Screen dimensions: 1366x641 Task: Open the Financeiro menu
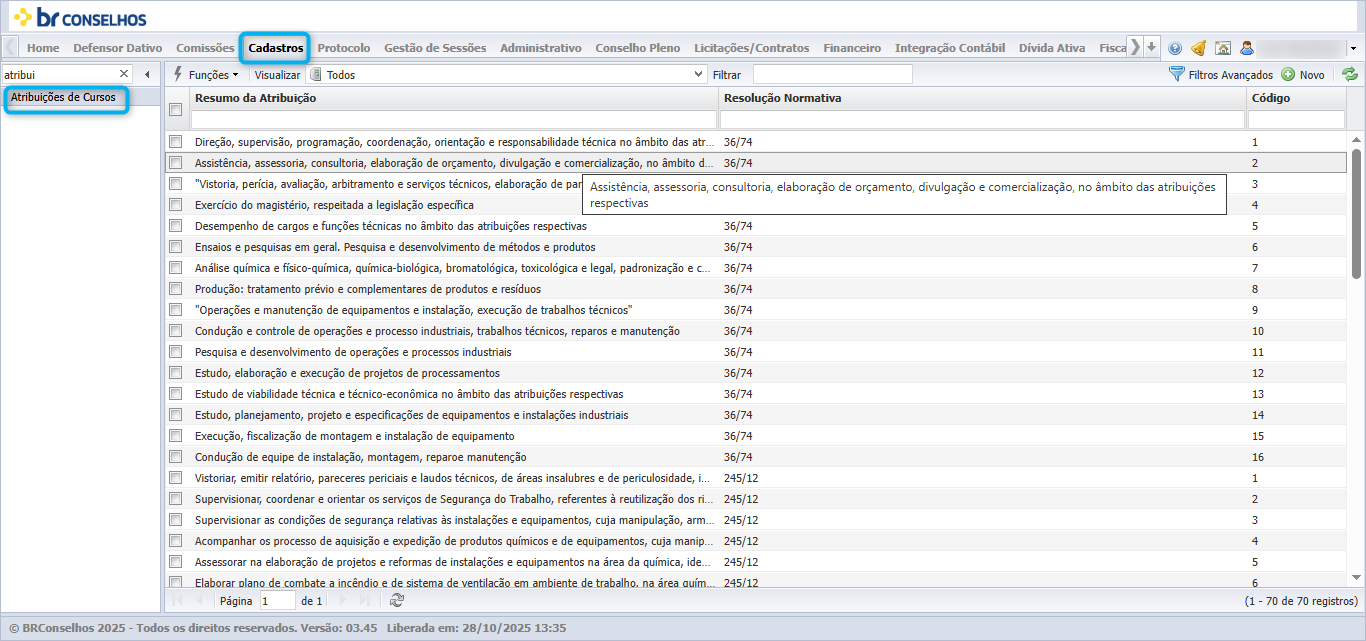click(852, 47)
